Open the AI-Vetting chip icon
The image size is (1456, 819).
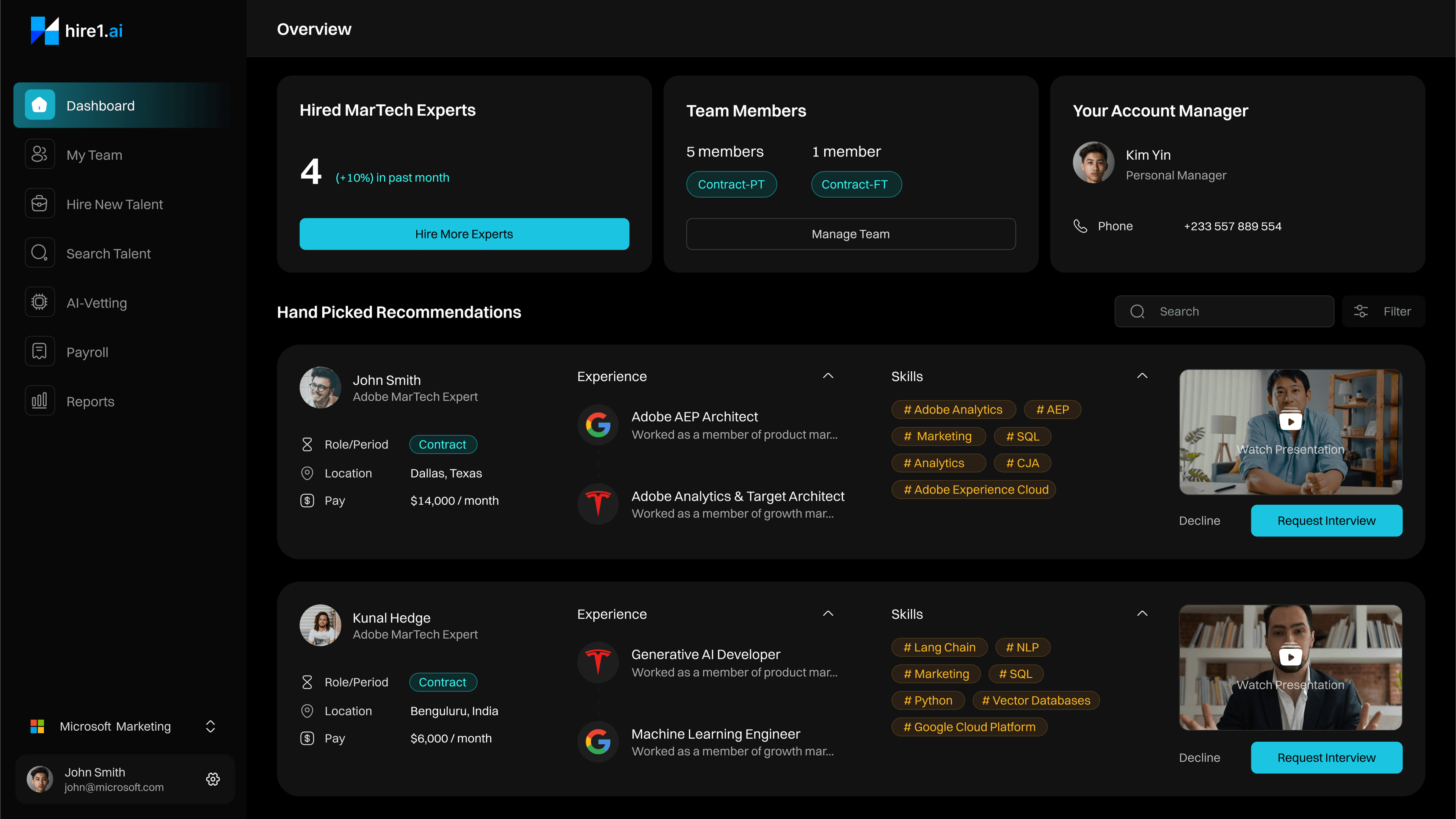click(39, 302)
